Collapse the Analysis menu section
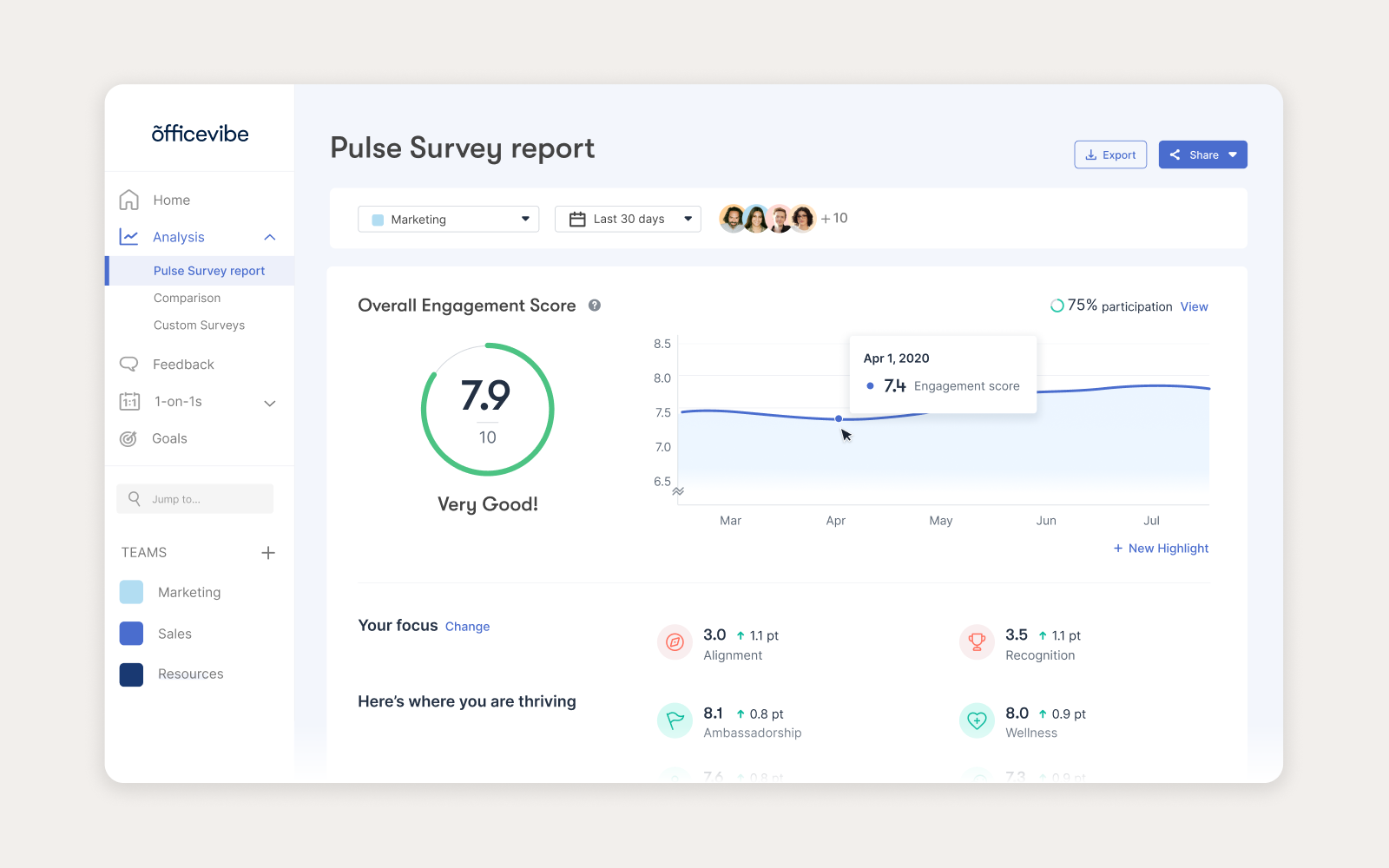The width and height of the screenshot is (1389, 868). (269, 238)
